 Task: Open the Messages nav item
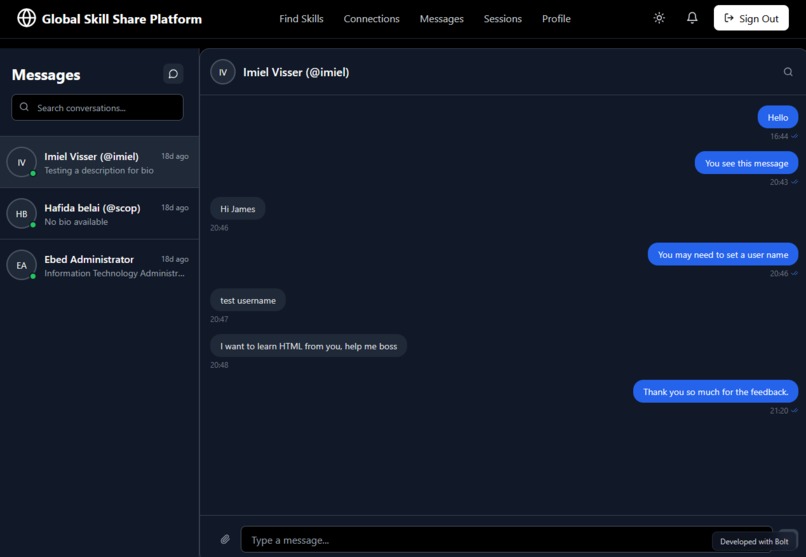pos(442,18)
